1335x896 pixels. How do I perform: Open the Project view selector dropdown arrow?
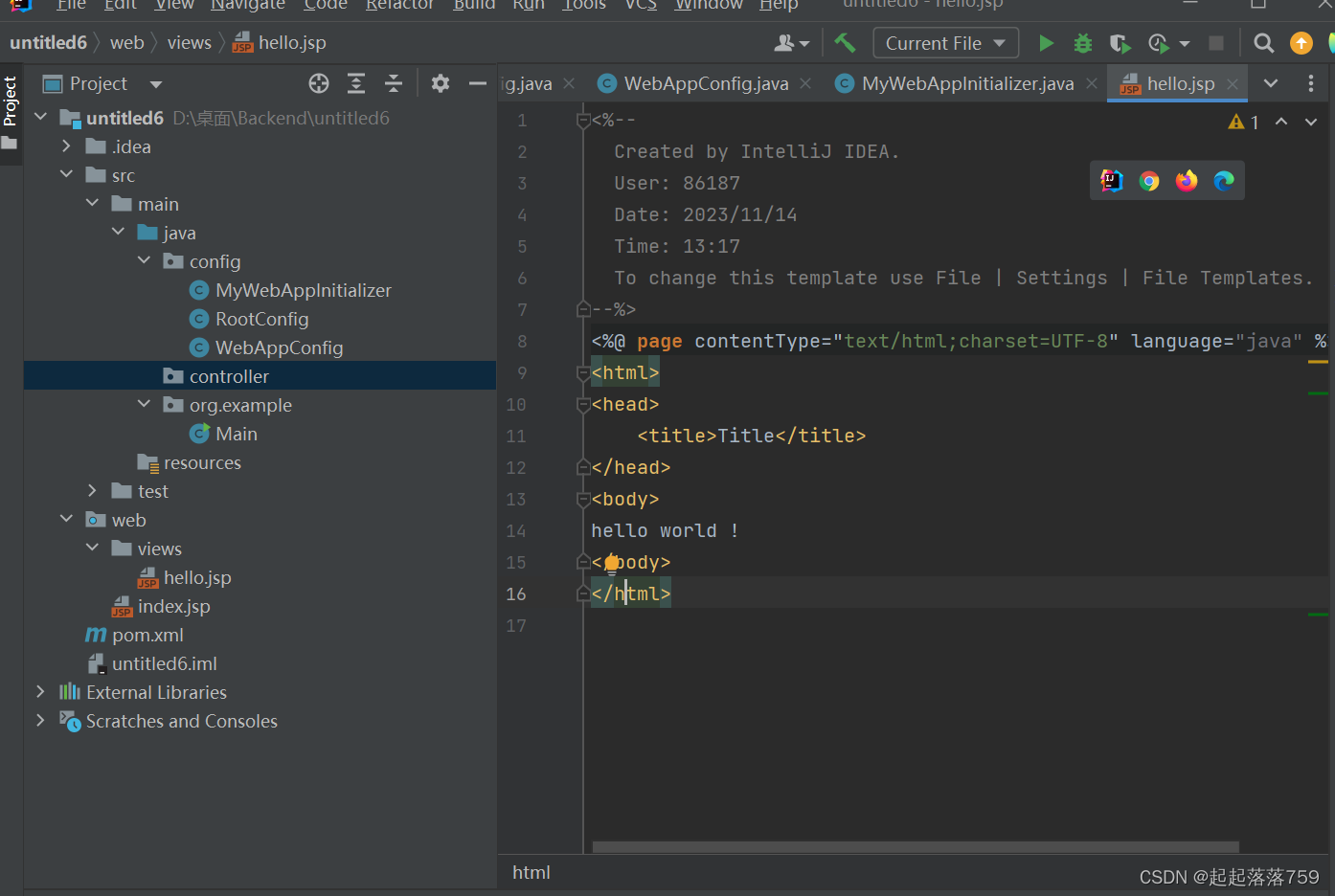[x=156, y=84]
